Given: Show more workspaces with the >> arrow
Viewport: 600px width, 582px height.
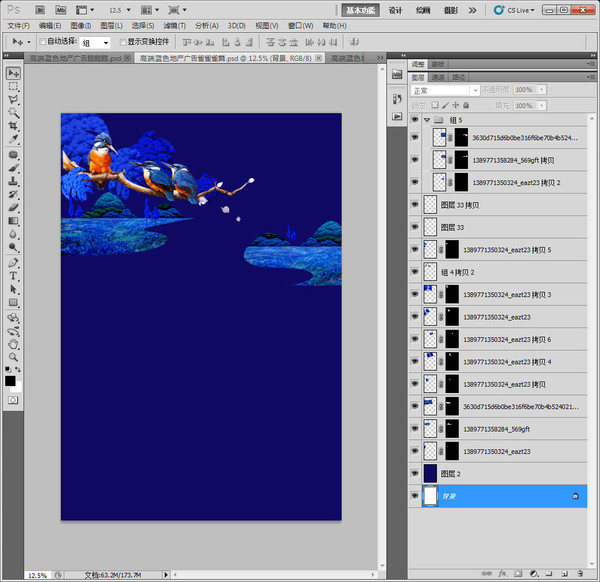Looking at the screenshot, I should (473, 10).
